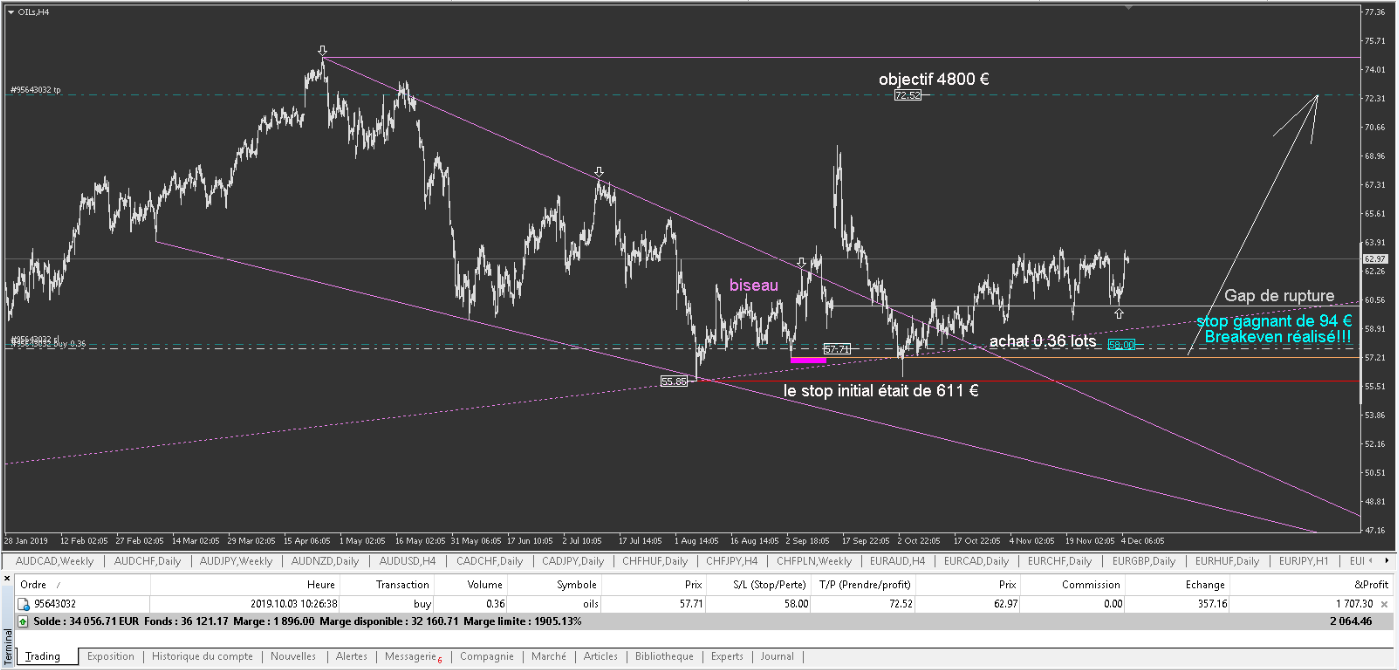Open the Experts terminal tab

[727, 657]
